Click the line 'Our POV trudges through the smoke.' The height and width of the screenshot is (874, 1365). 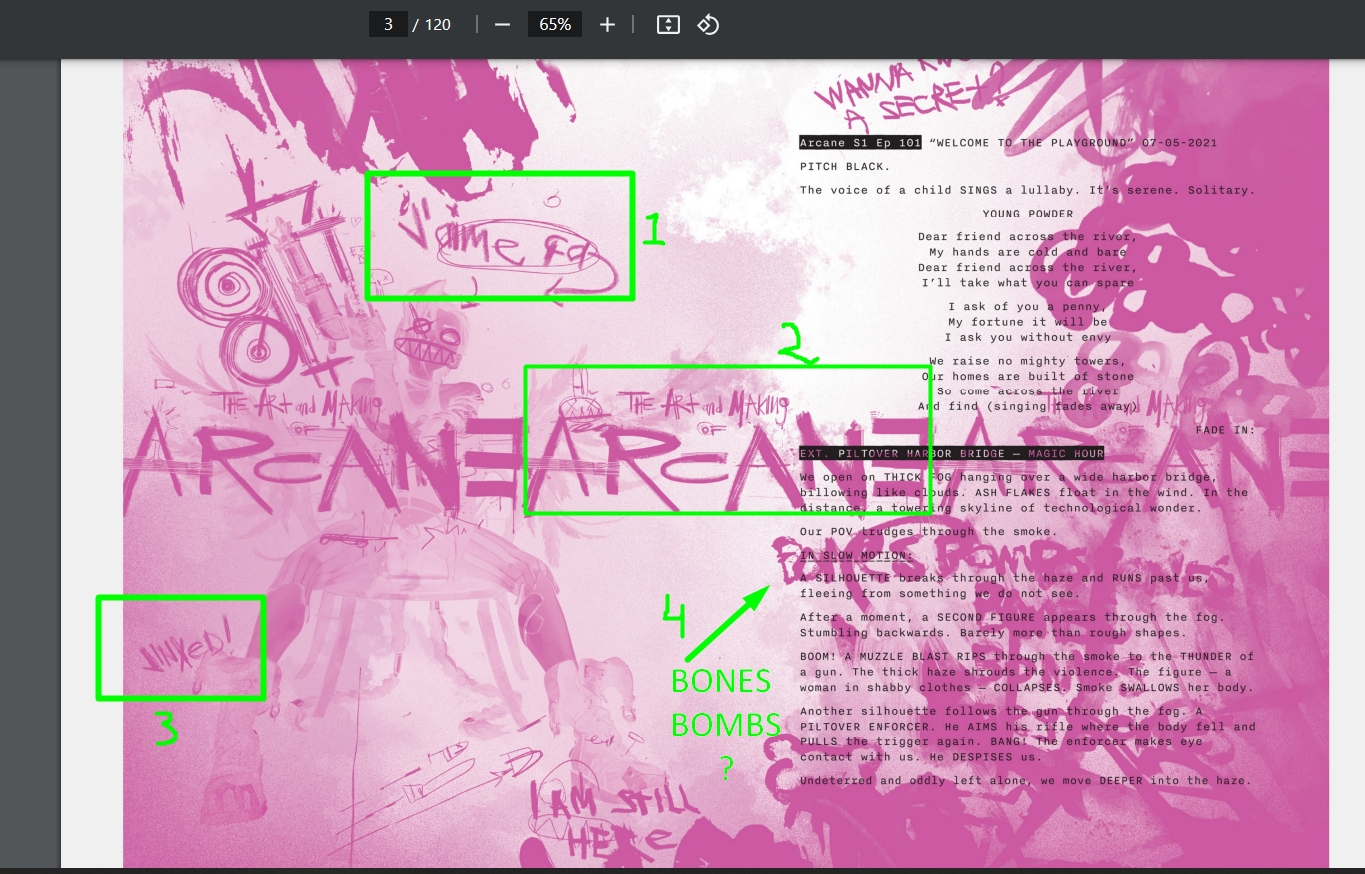[929, 532]
